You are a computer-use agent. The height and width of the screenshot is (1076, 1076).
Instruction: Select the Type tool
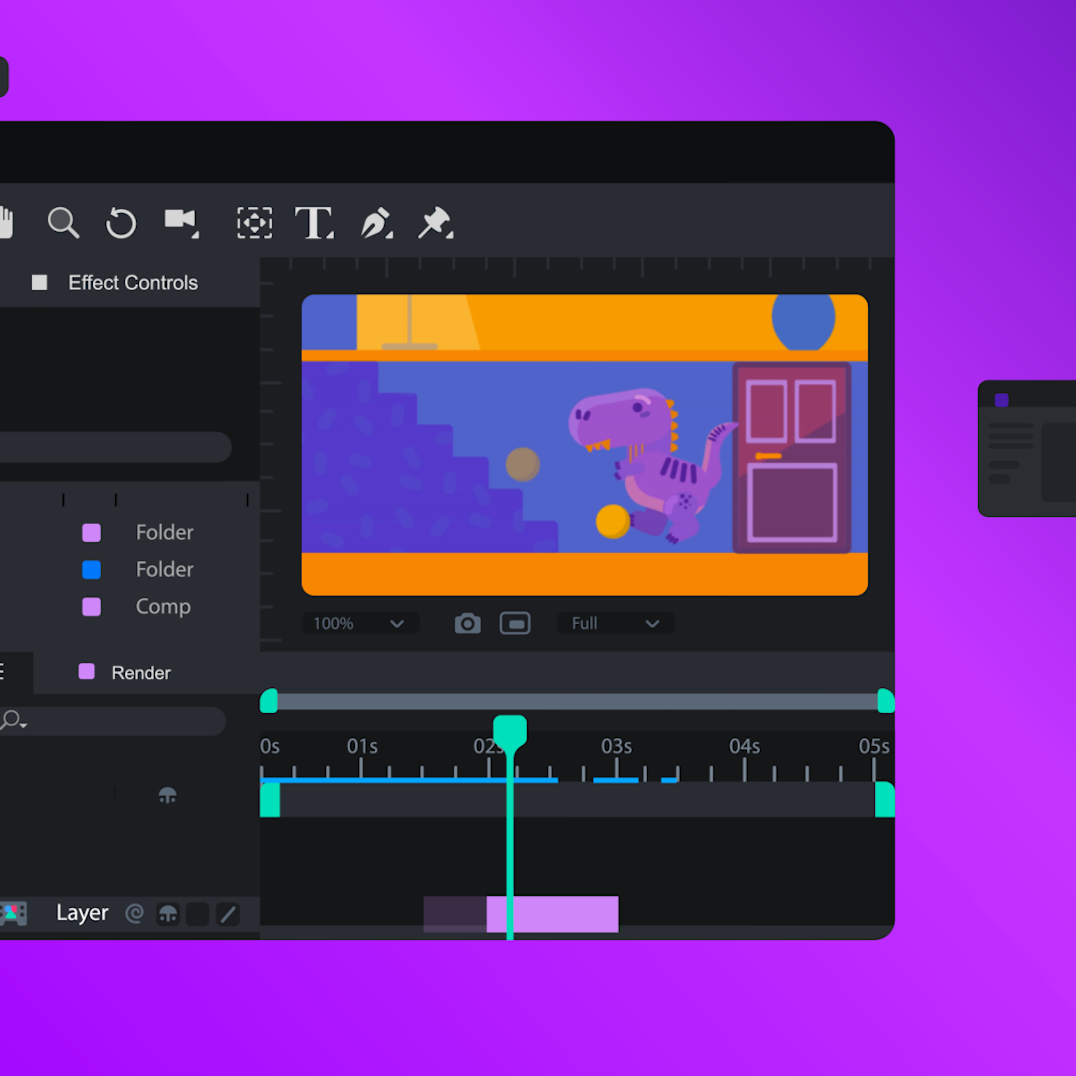(x=314, y=223)
